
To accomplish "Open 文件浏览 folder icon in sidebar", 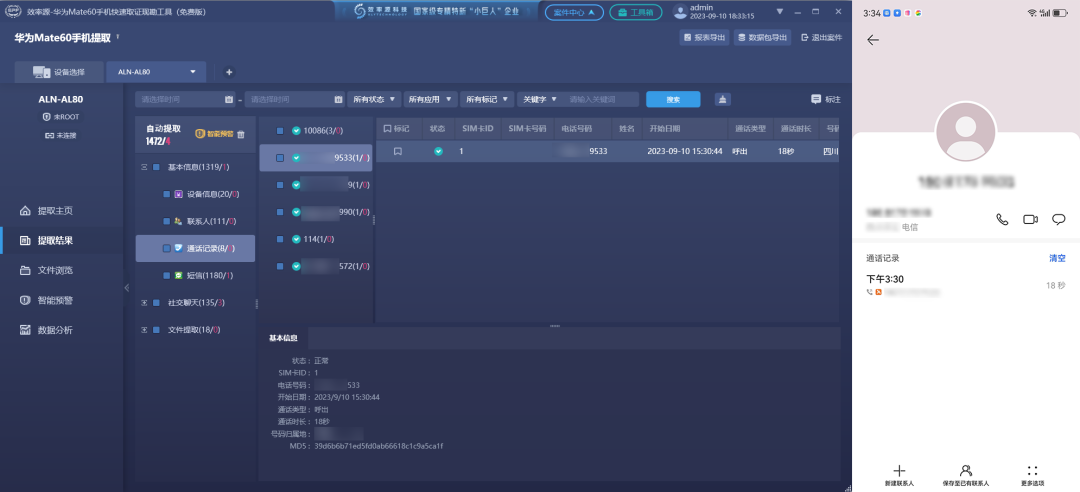I will coord(25,270).
